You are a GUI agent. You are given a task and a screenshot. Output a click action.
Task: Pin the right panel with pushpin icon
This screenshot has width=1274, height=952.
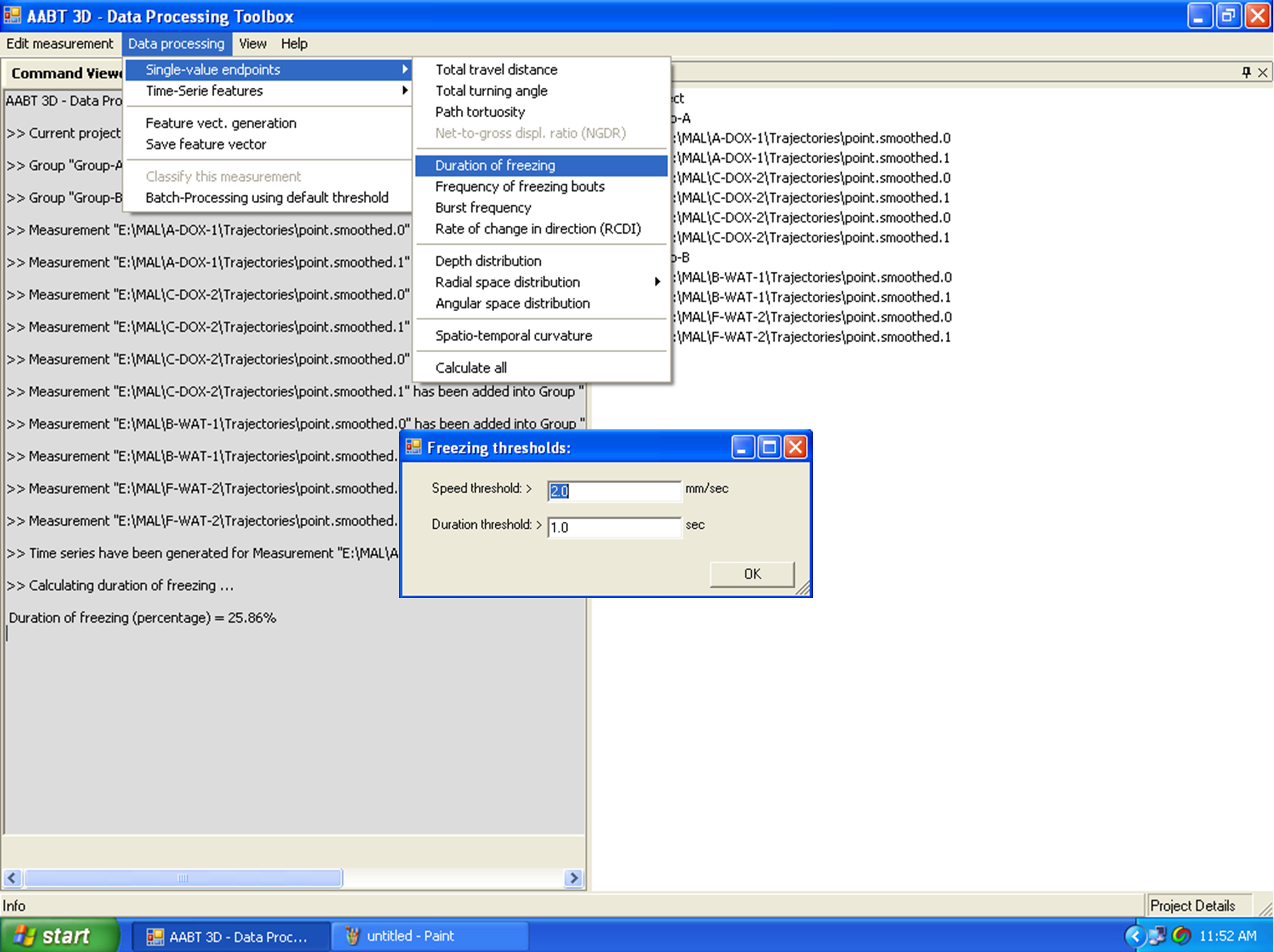[1246, 72]
